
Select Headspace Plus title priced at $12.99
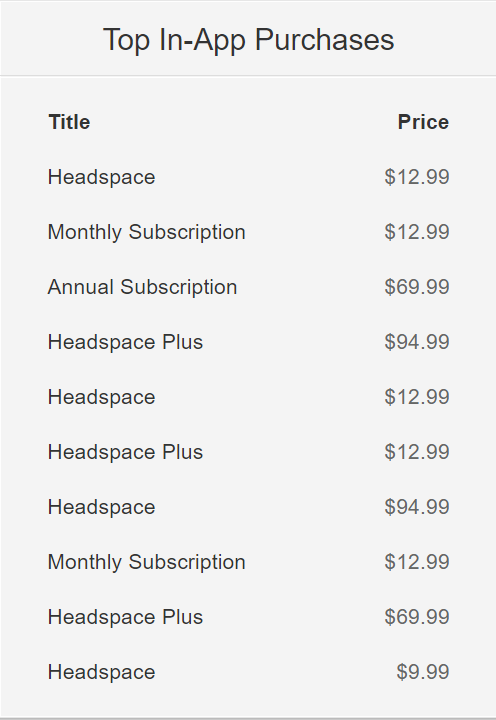coord(125,452)
